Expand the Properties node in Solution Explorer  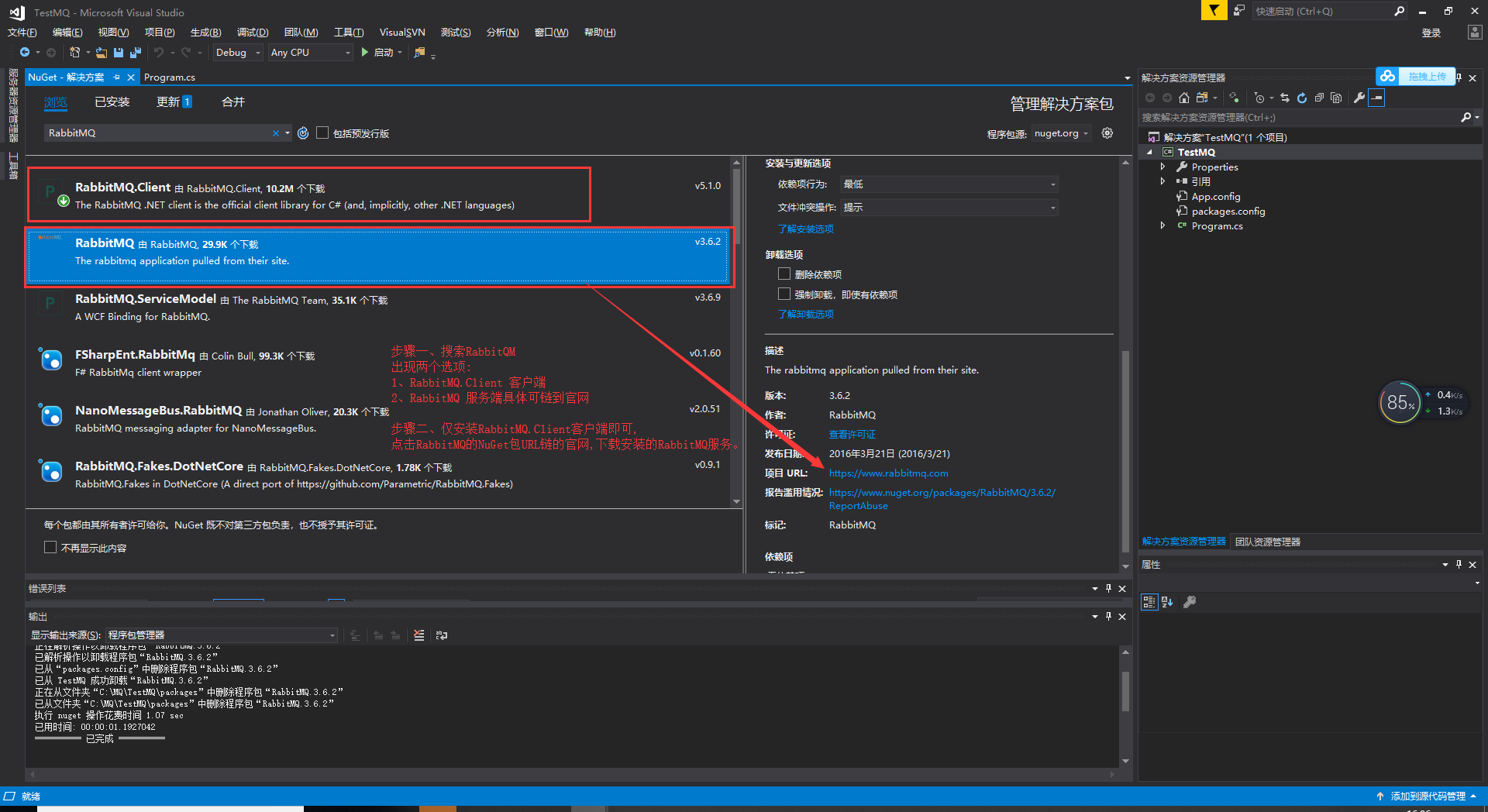[x=1162, y=167]
